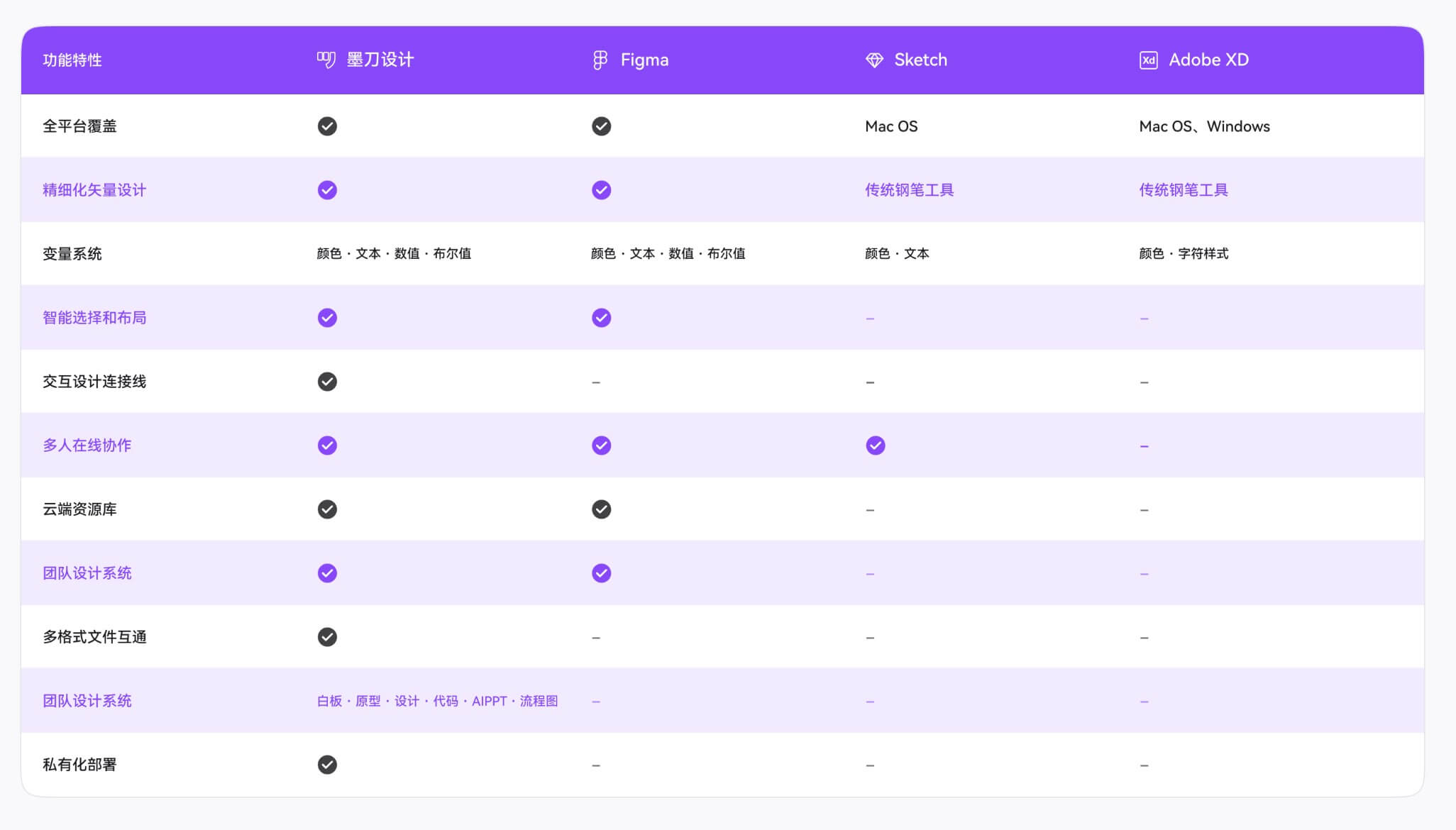
Task: Open the 精细化矢量设计 row label
Action: coord(94,189)
